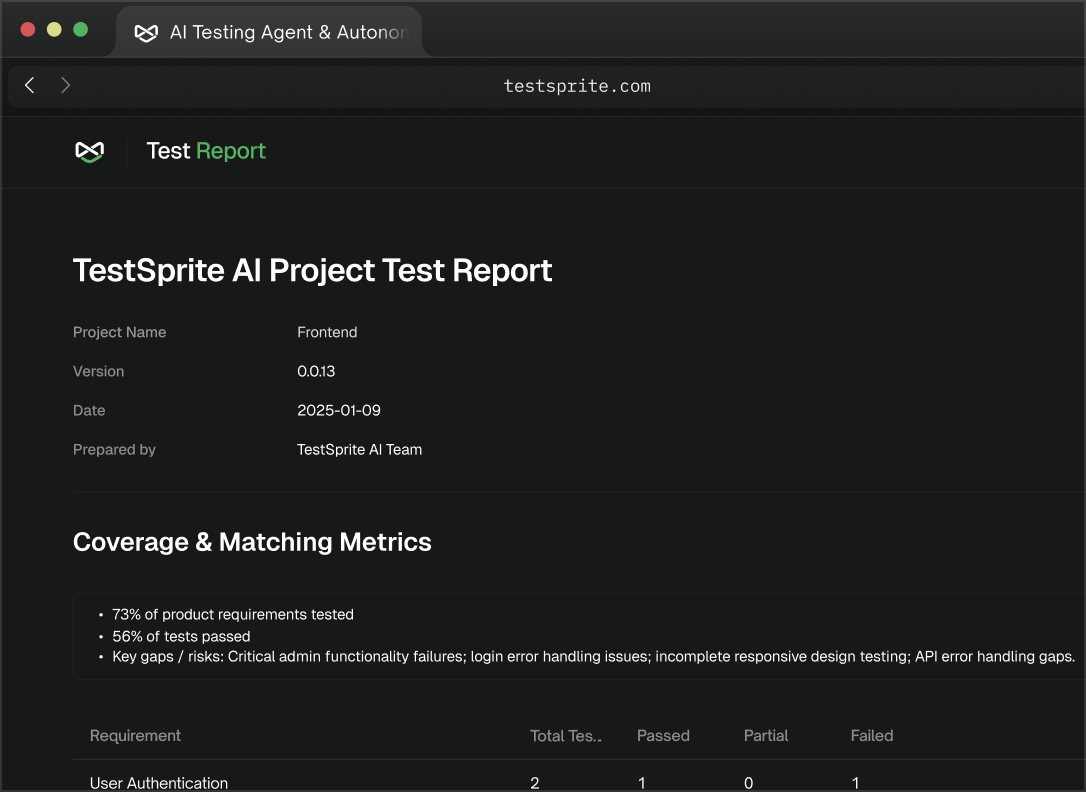The image size is (1086, 792).
Task: Click the version value 0.0.13
Action: click(x=316, y=371)
